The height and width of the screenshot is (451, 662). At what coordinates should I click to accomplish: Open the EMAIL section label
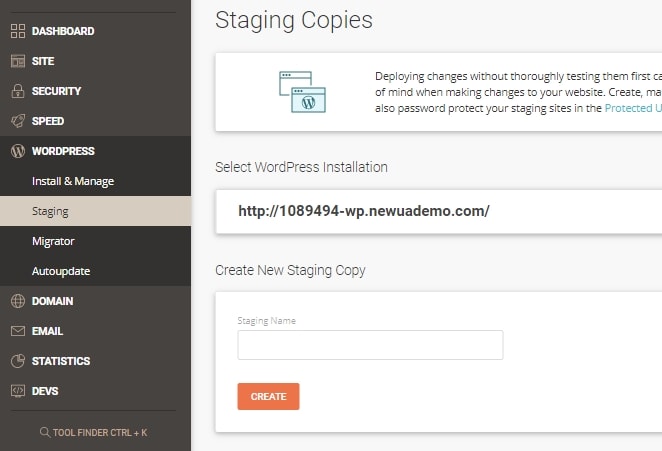coord(47,331)
